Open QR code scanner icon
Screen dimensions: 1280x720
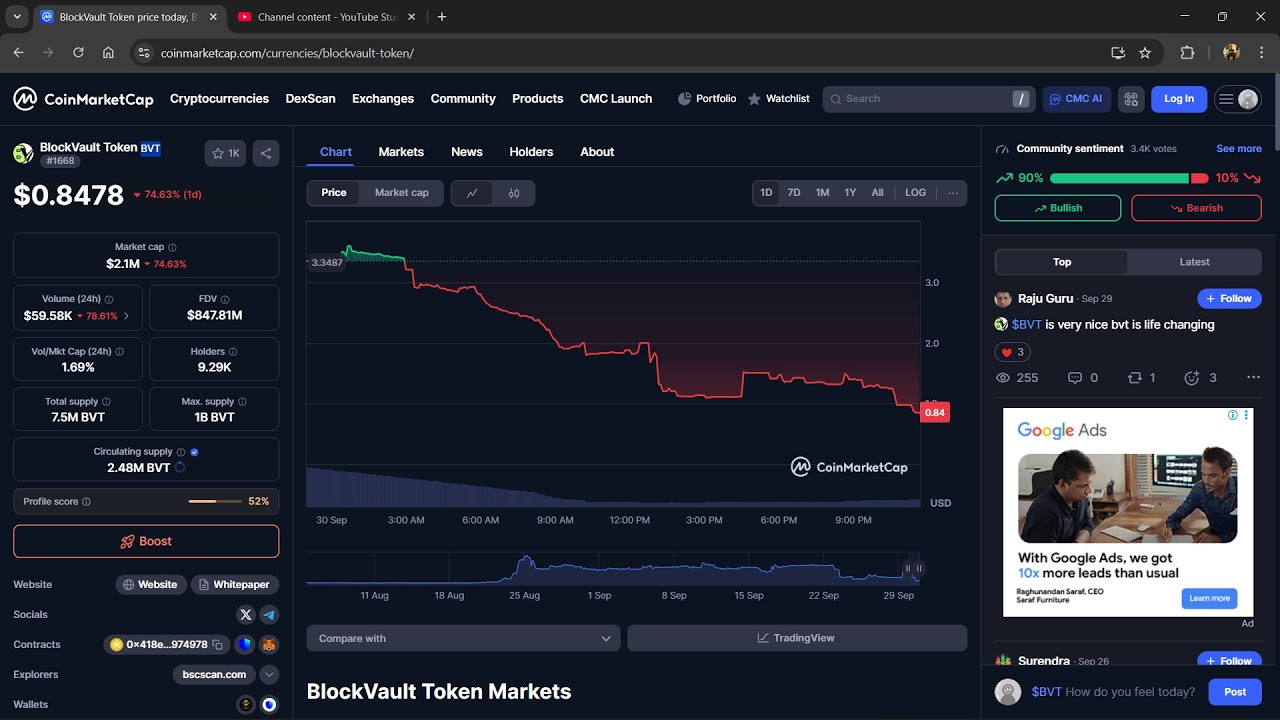[1131, 99]
